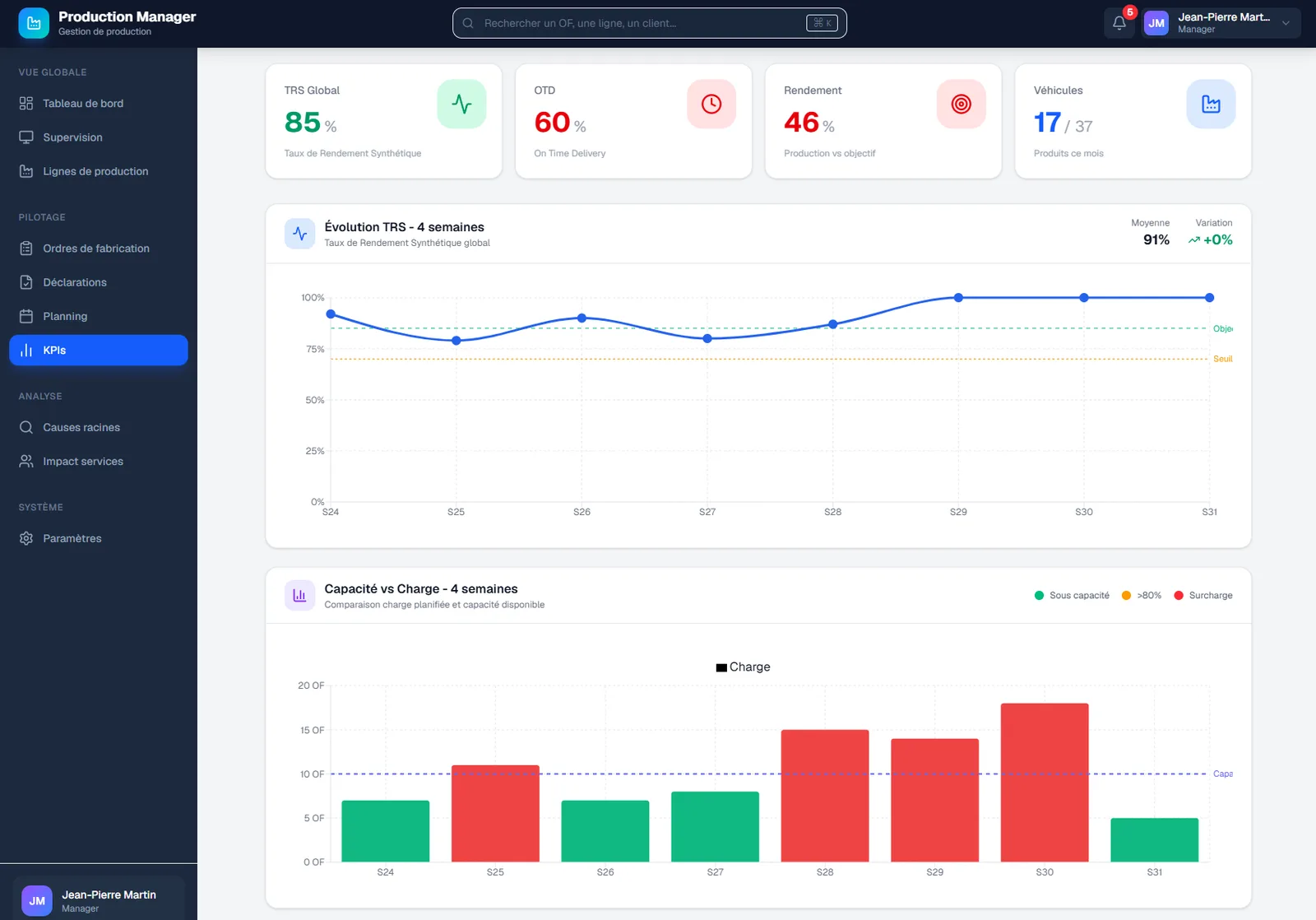Click the Planning calendar icon

(x=26, y=316)
